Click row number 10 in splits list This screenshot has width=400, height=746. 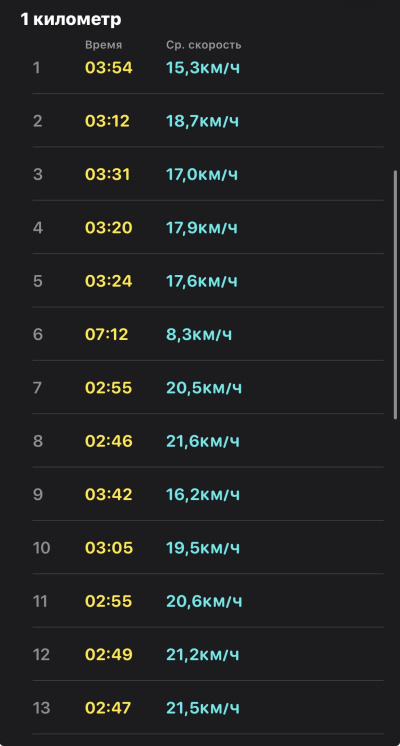41,548
